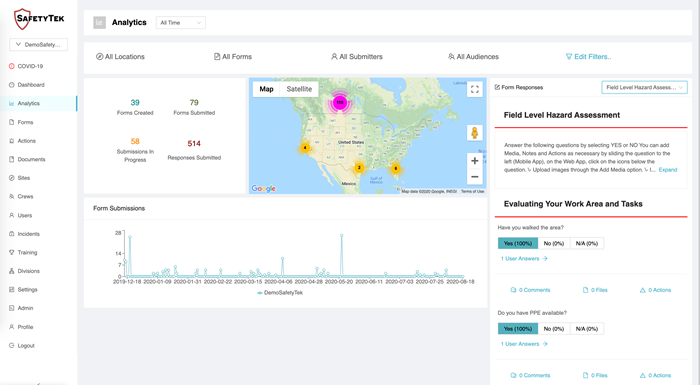Open the fullscreen map view icon
The image size is (700, 385).
(475, 89)
